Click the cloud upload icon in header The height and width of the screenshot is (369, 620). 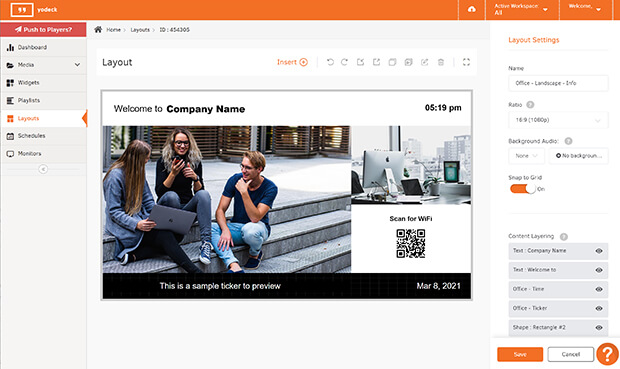(472, 9)
